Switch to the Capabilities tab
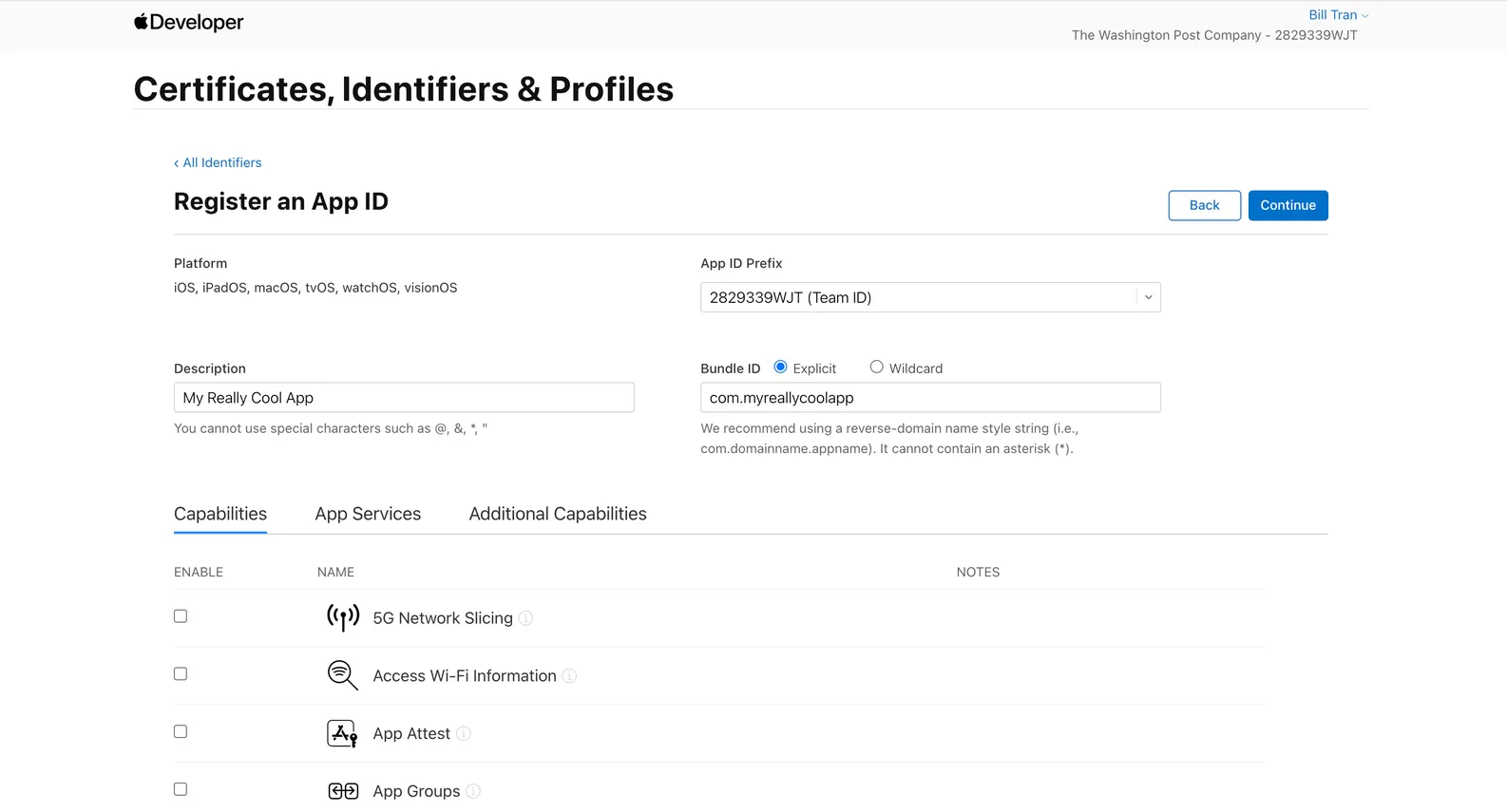1507x812 pixels. 220,514
